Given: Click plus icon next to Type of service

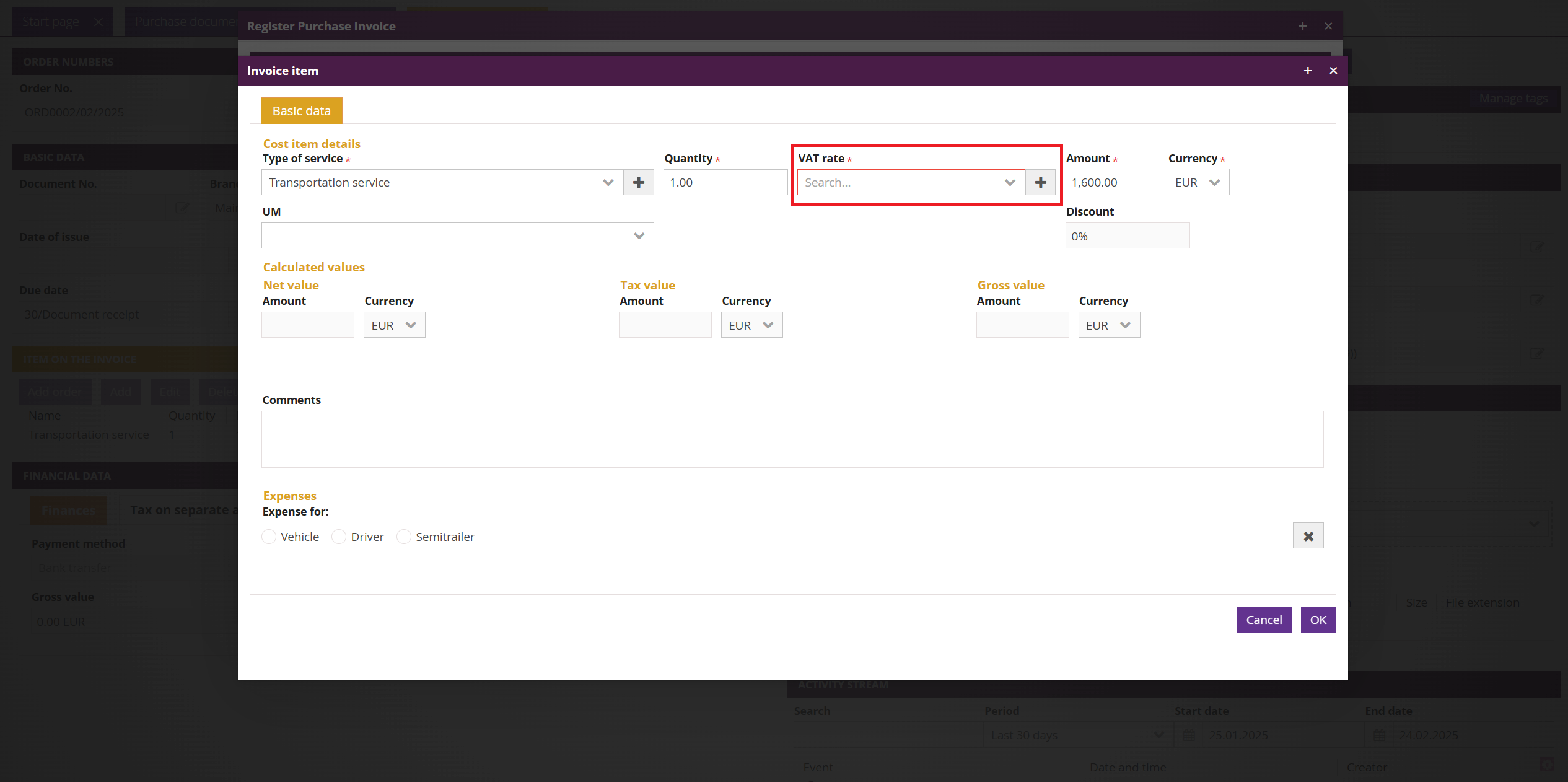Looking at the screenshot, I should (x=638, y=182).
